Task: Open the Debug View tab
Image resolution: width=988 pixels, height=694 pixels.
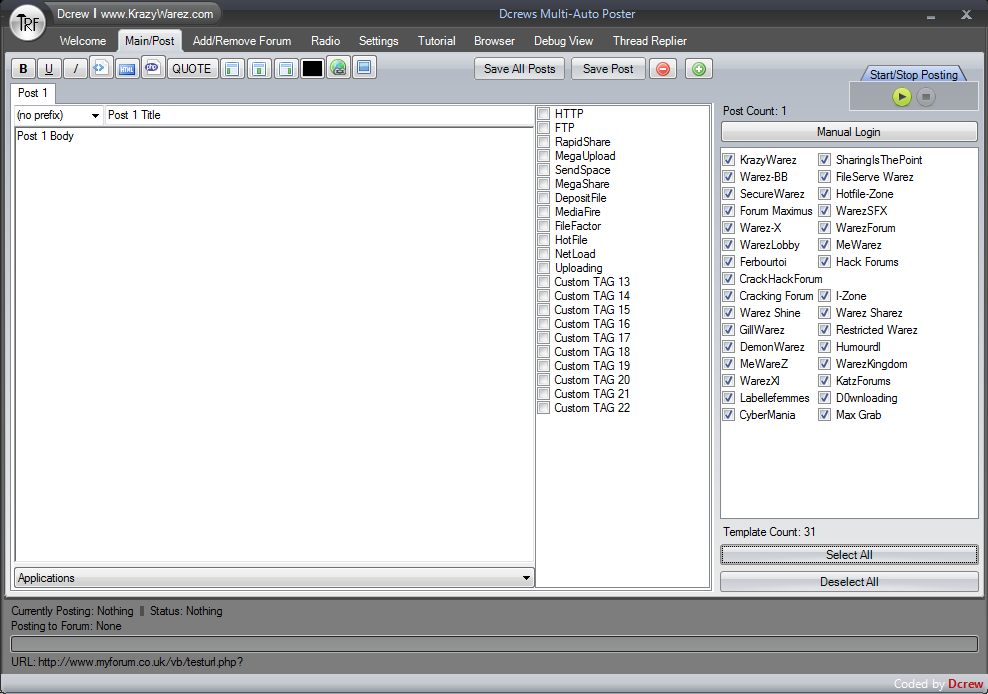Action: [x=563, y=41]
